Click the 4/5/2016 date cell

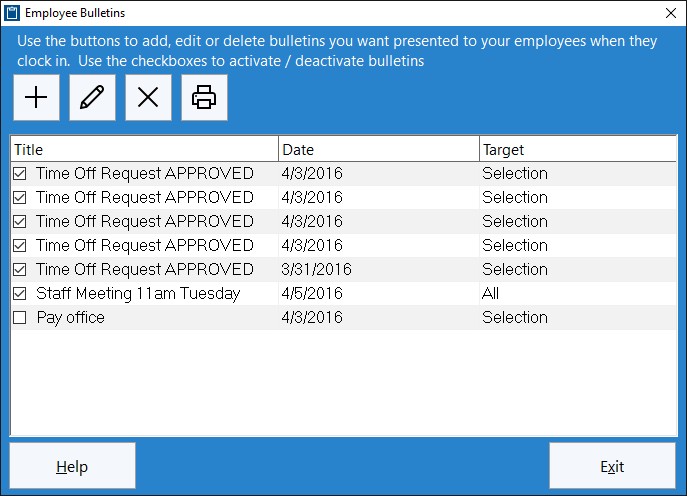(x=312, y=294)
